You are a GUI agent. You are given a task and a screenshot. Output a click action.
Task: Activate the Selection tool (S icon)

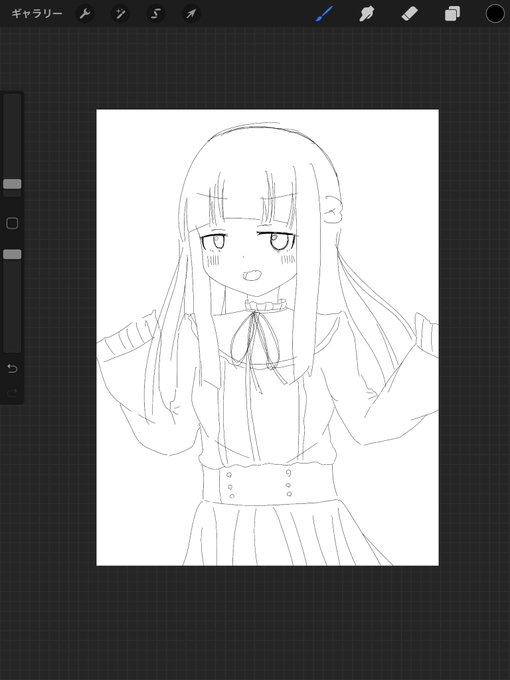point(155,14)
